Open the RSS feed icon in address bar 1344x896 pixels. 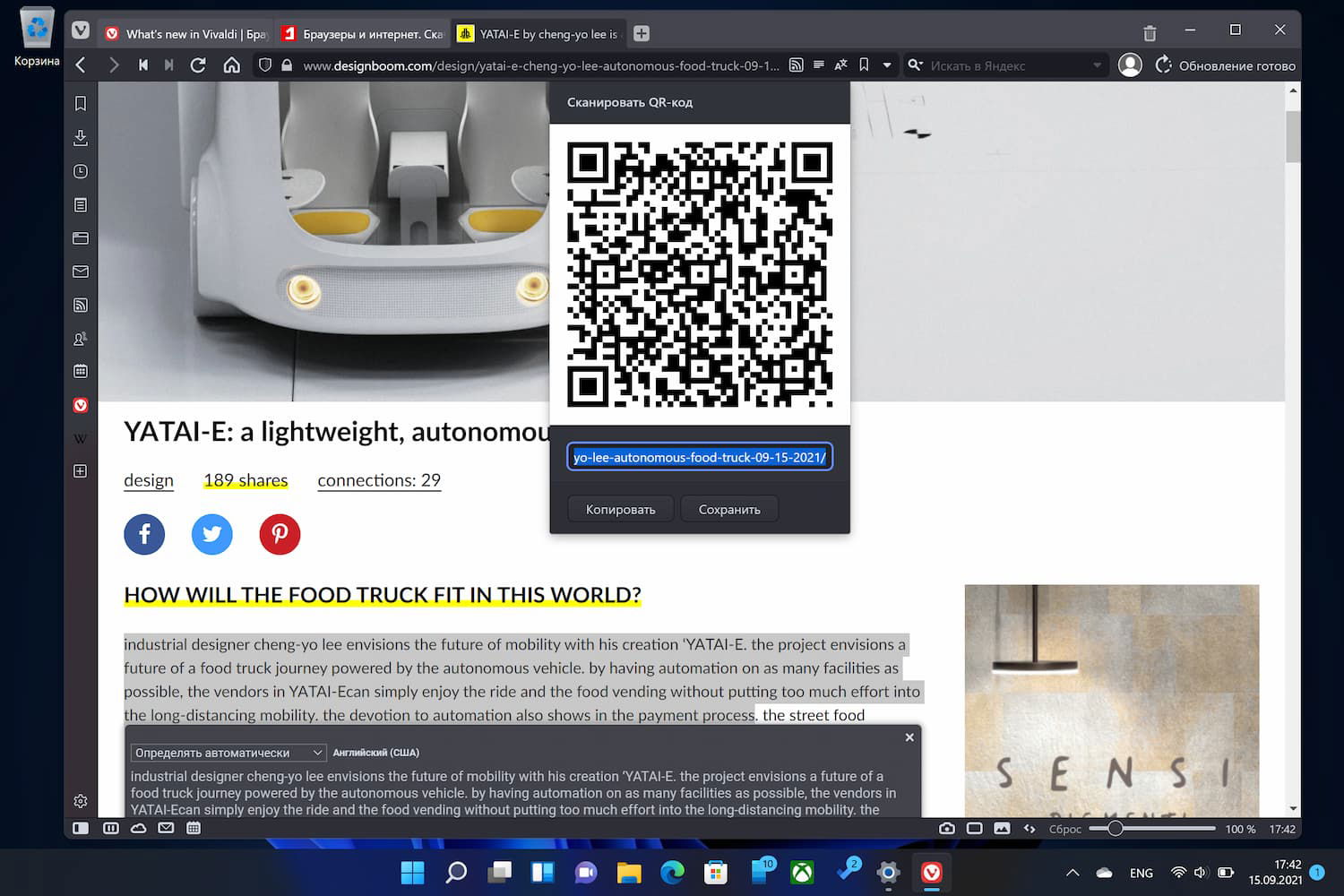click(x=796, y=65)
